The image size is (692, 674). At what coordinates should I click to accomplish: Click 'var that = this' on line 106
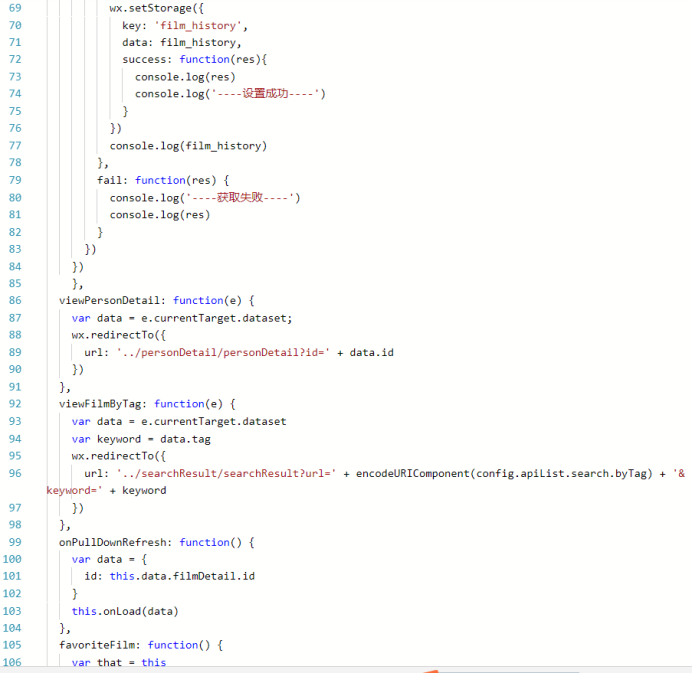(x=119, y=663)
